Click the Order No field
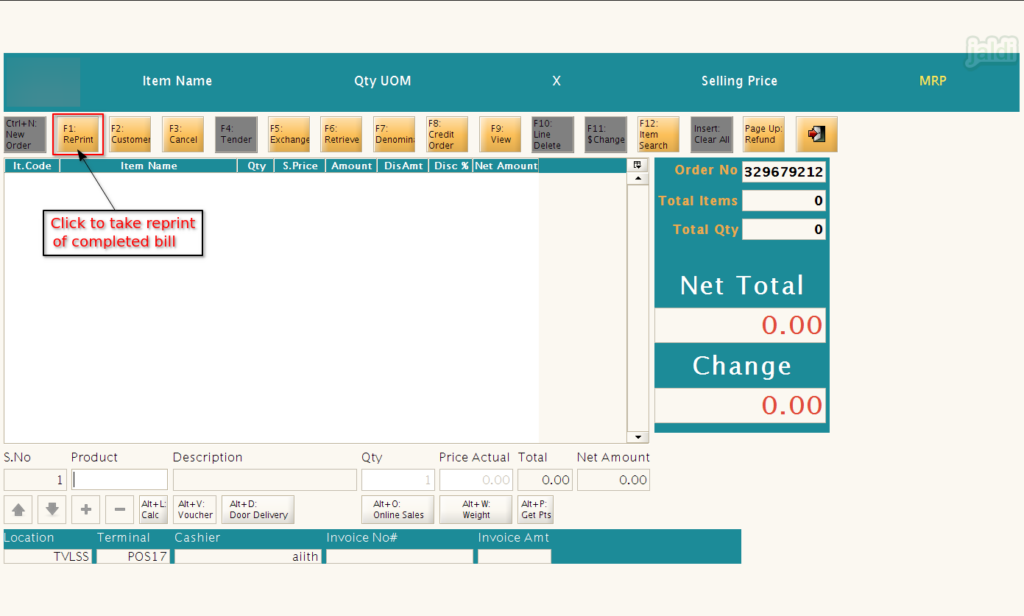The image size is (1024, 616). tap(784, 172)
